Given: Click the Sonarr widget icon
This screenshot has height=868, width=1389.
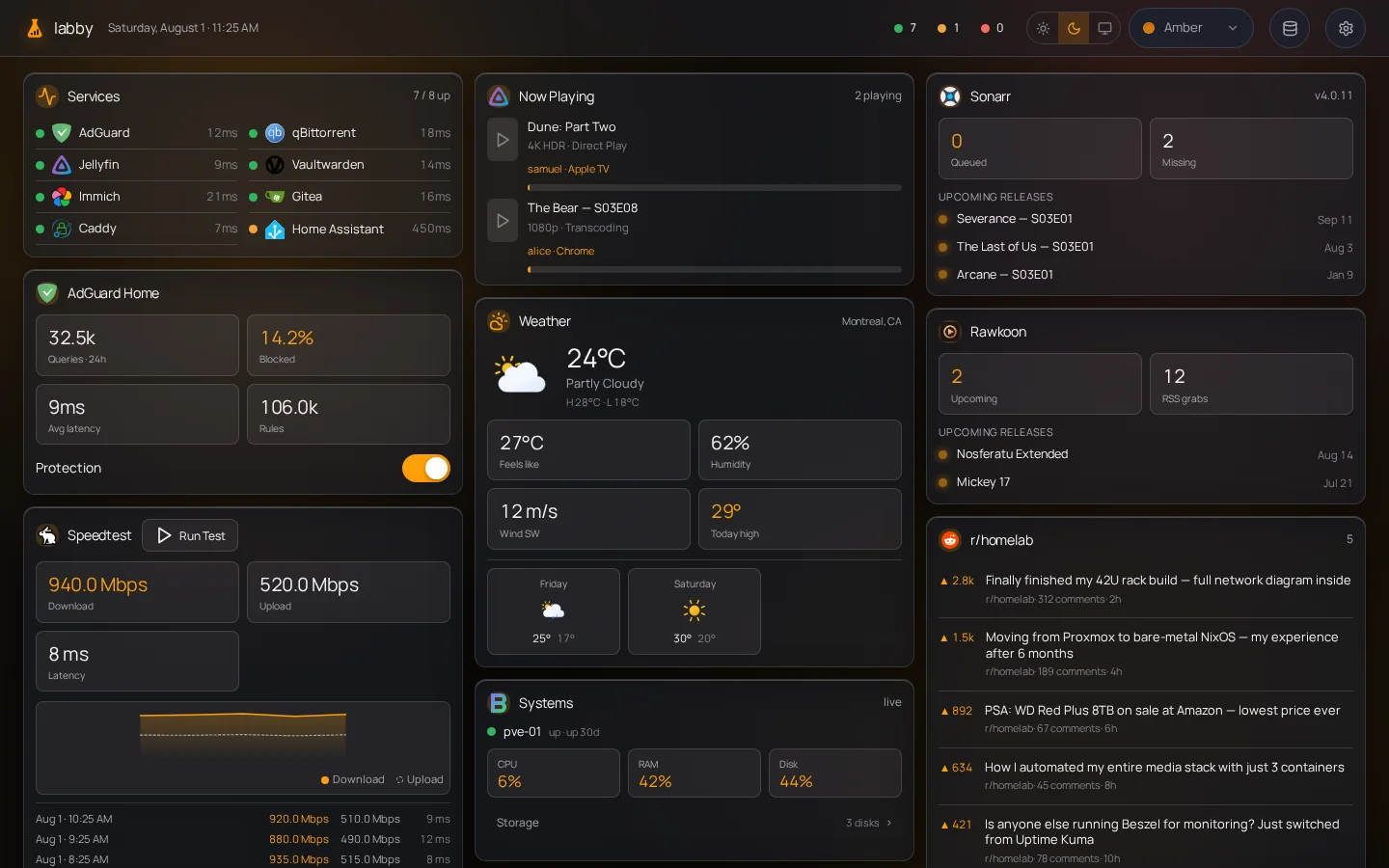Looking at the screenshot, I should pyautogui.click(x=950, y=96).
